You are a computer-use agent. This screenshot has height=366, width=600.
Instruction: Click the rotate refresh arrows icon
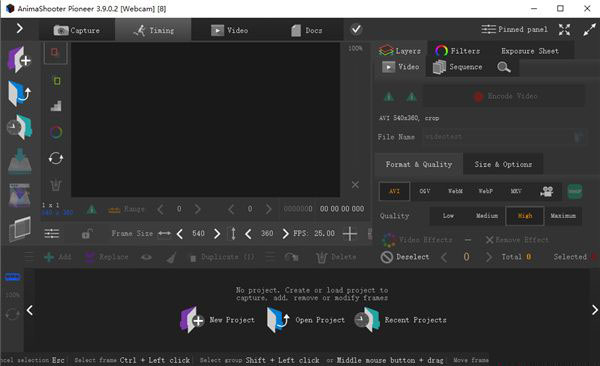coord(56,158)
